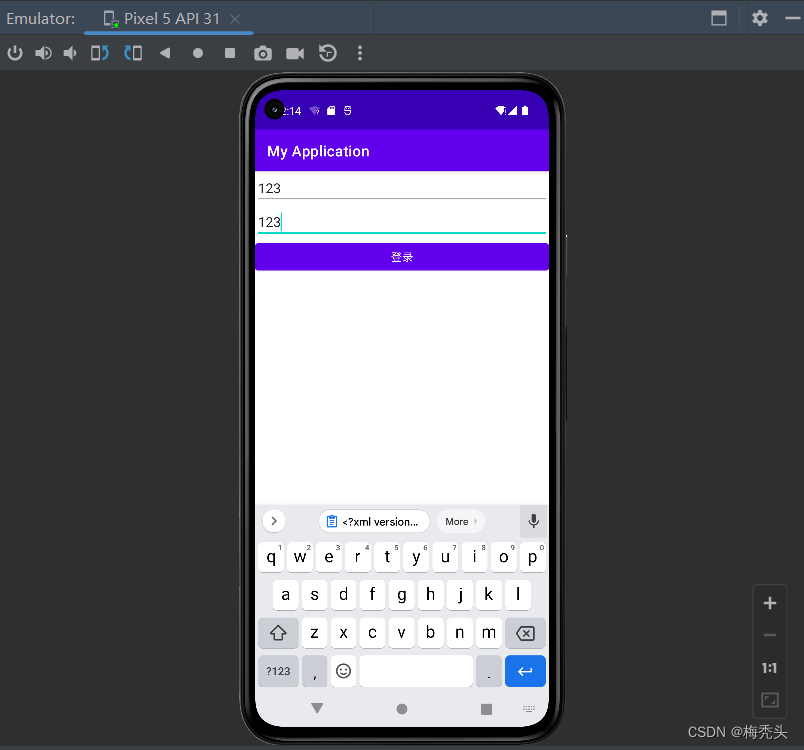Image resolution: width=804 pixels, height=750 pixels.
Task: Tap the second 123 text input field
Action: coord(400,221)
